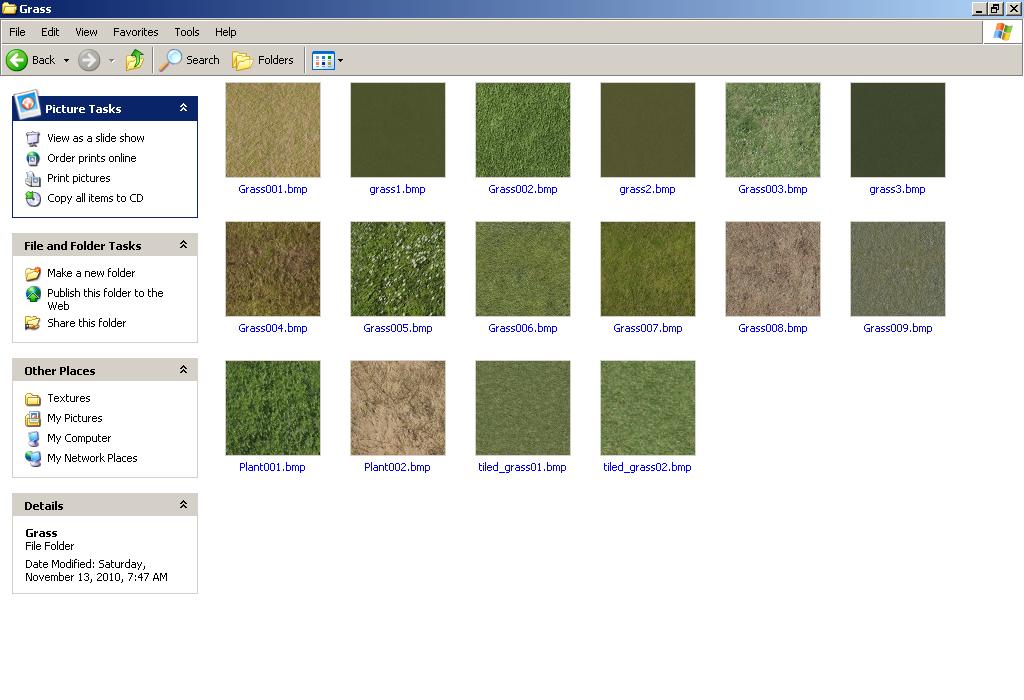Click Copy all items to CD link
Image resolution: width=1024 pixels, height=700 pixels.
95,198
